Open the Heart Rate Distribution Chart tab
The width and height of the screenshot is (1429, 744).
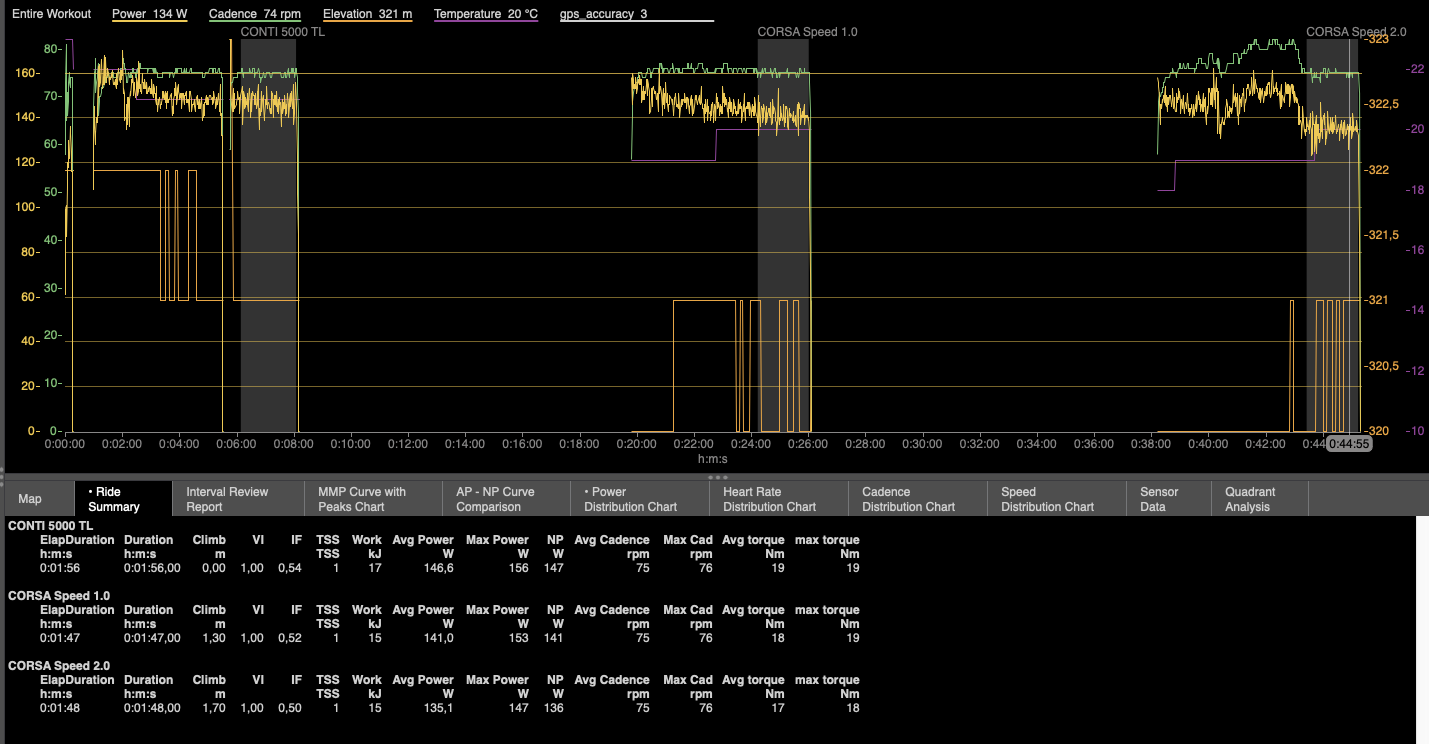(771, 499)
